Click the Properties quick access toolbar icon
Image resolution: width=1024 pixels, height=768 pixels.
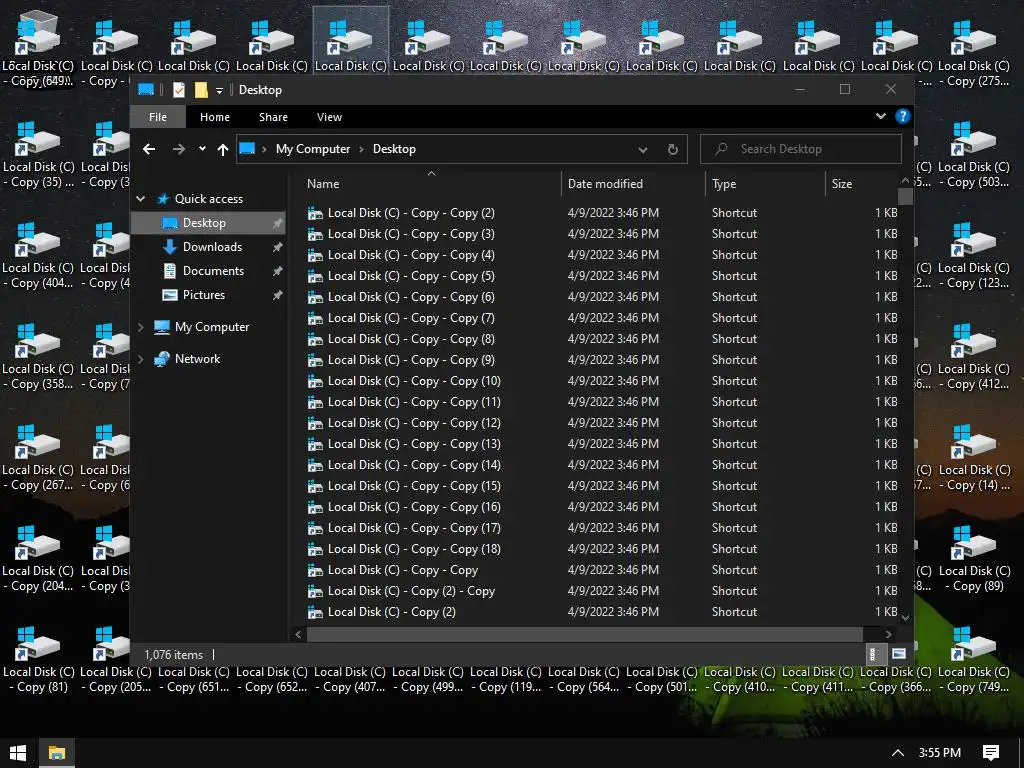[x=178, y=89]
